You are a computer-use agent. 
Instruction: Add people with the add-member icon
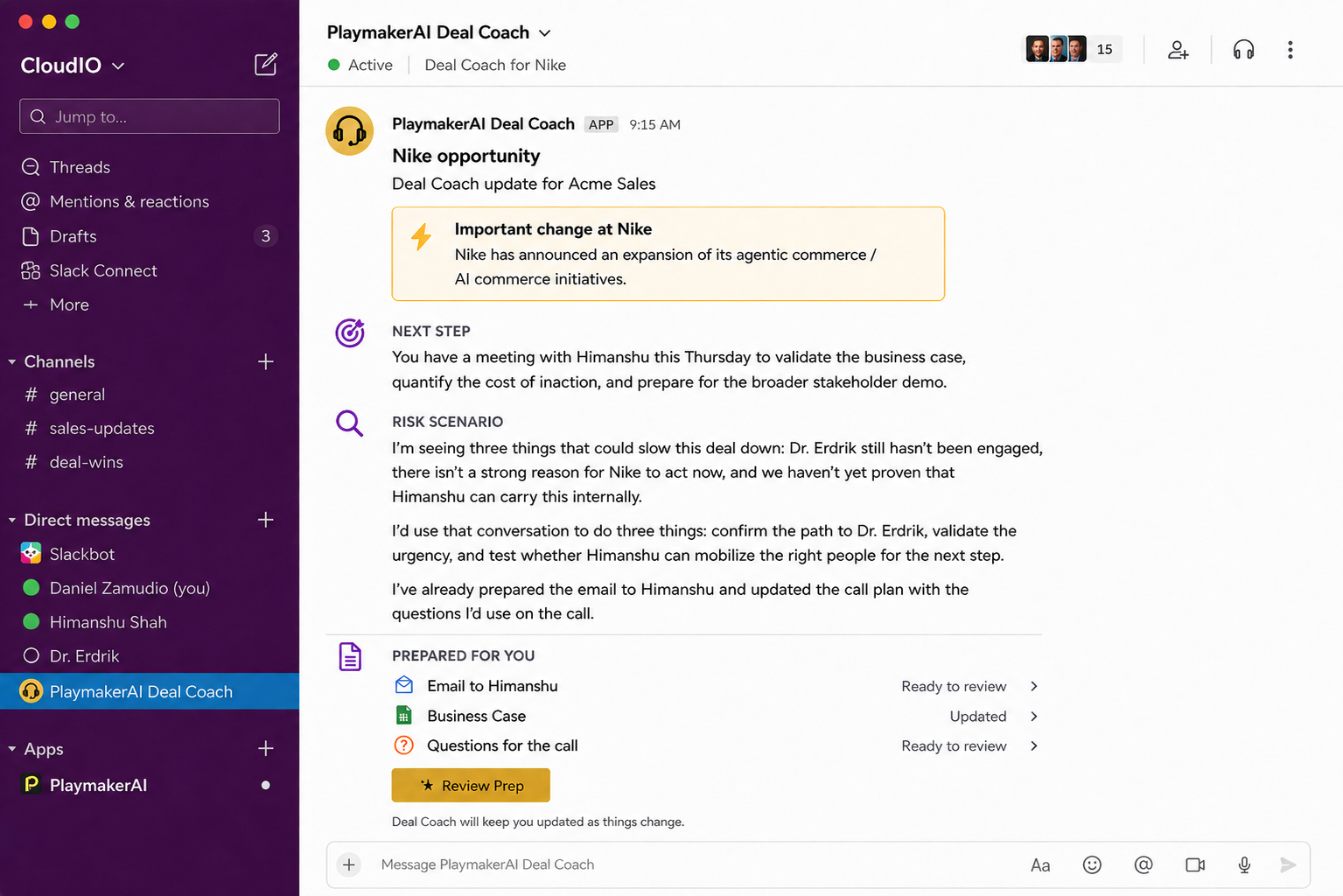coord(1178,50)
